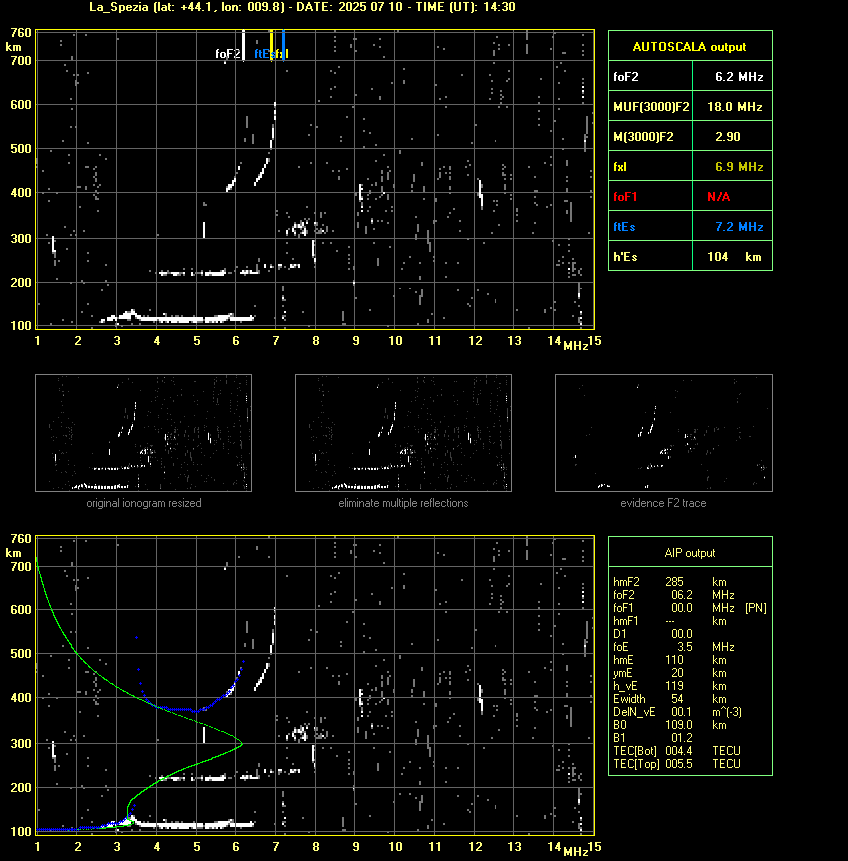Click the yellow fxI marker line on upper ionogram

pyautogui.click(x=271, y=45)
